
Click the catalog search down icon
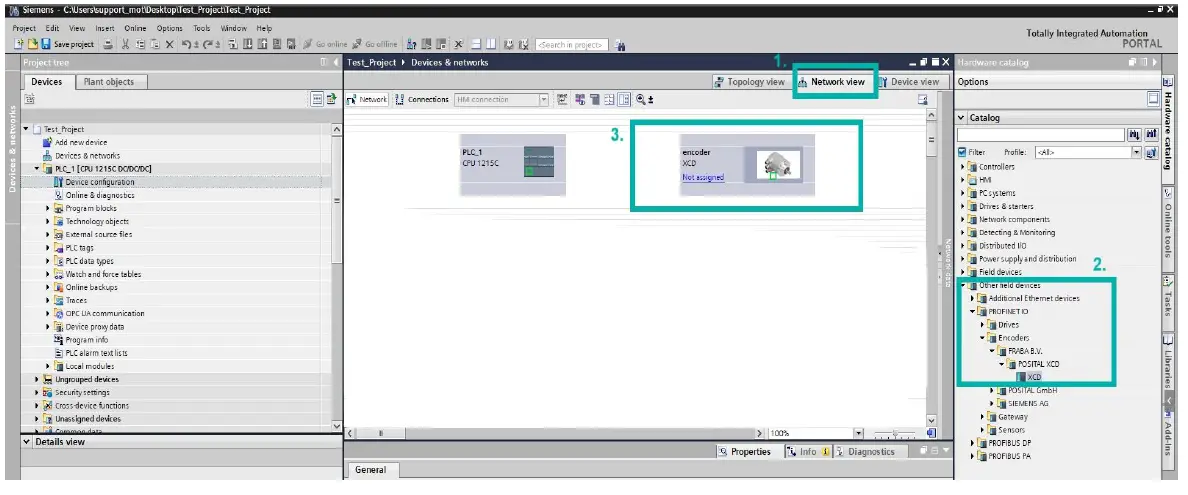[x=1134, y=135]
